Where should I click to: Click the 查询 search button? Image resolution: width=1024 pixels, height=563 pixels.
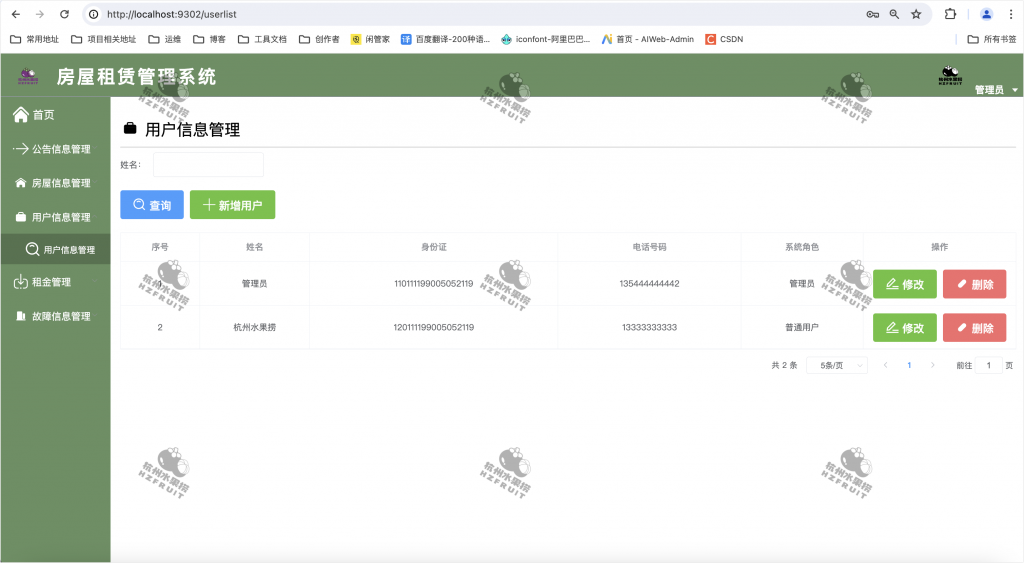[x=152, y=205]
